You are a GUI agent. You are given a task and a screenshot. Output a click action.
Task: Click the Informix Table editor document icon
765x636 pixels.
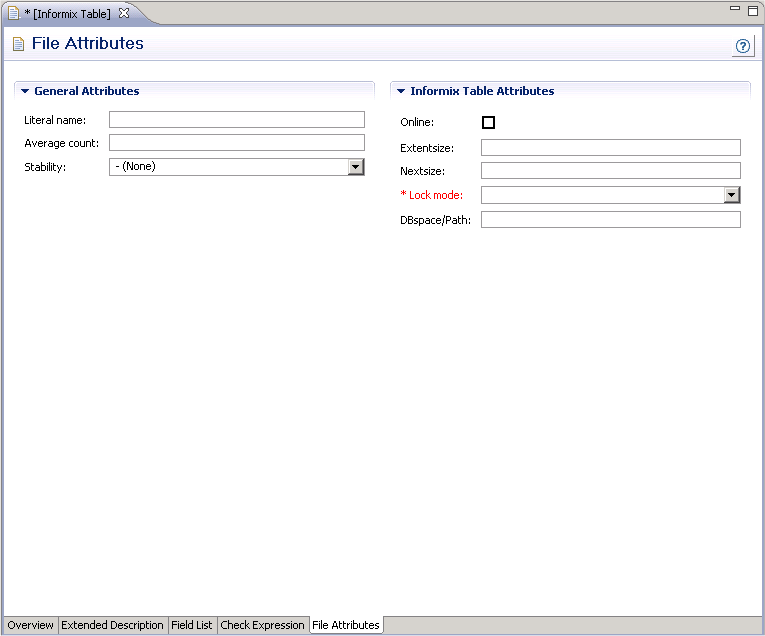[14, 14]
